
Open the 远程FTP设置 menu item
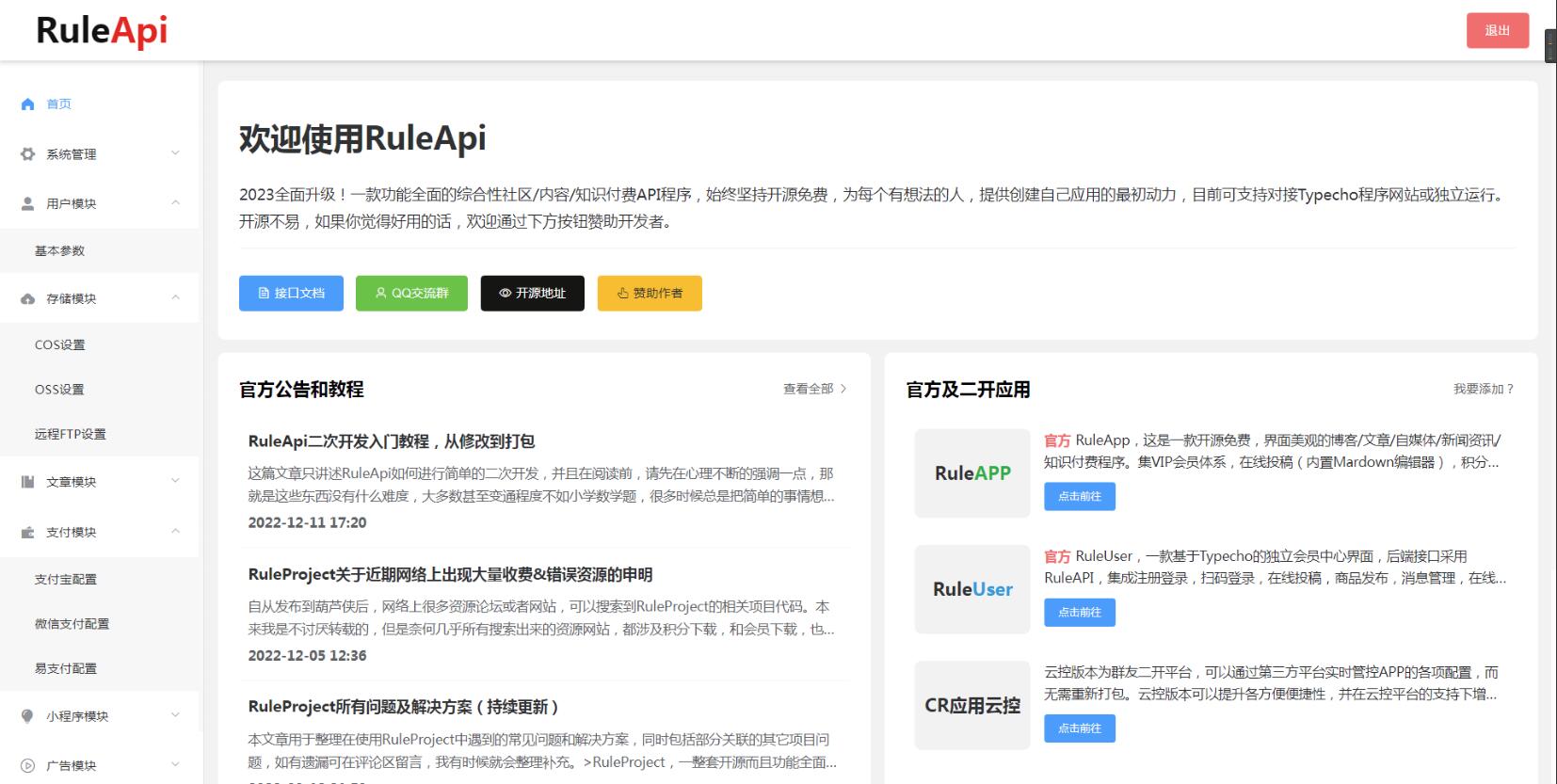[x=70, y=435]
